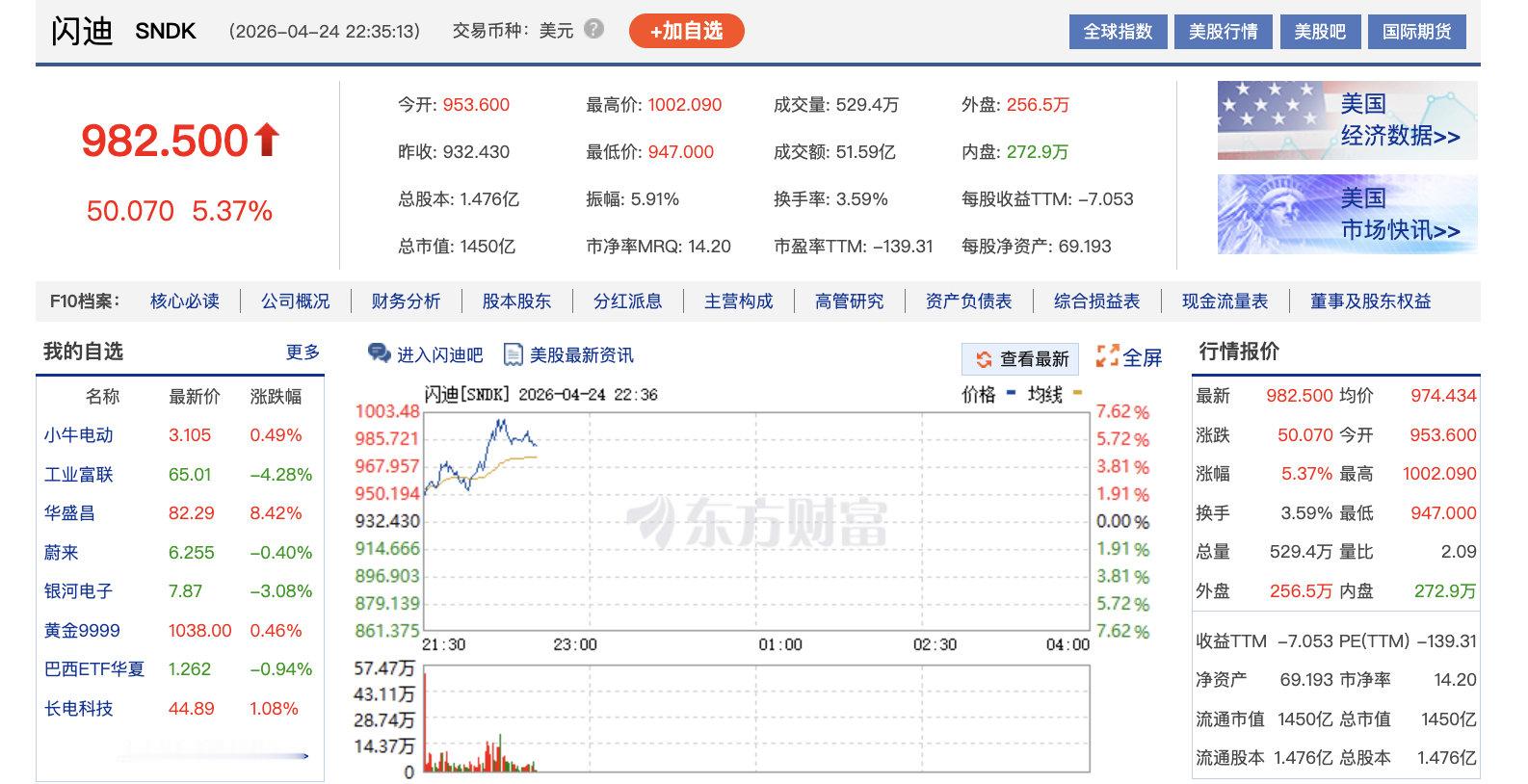The height and width of the screenshot is (784, 1528).
Task: Open 巴西ETF华夏 in watchlist
Action: (94, 669)
